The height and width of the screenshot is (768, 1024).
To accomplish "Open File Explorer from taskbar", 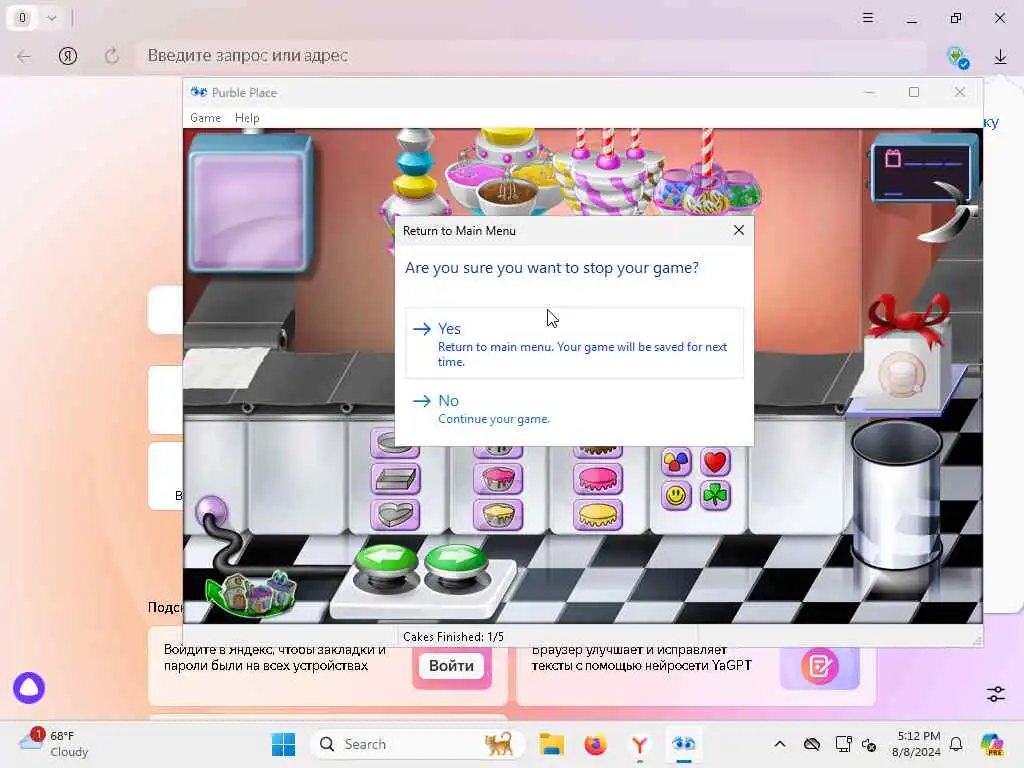I will tap(552, 744).
